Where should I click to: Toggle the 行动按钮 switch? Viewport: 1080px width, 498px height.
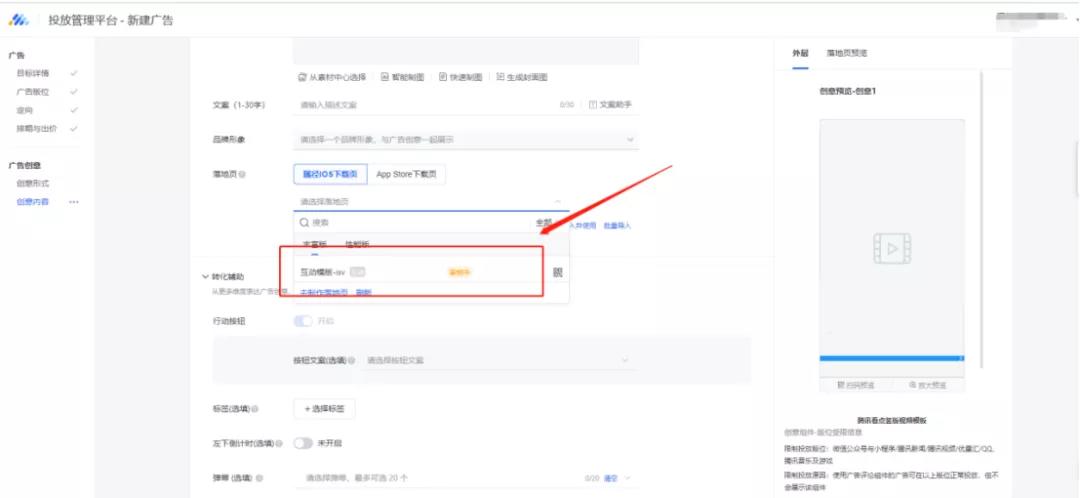tap(303, 322)
